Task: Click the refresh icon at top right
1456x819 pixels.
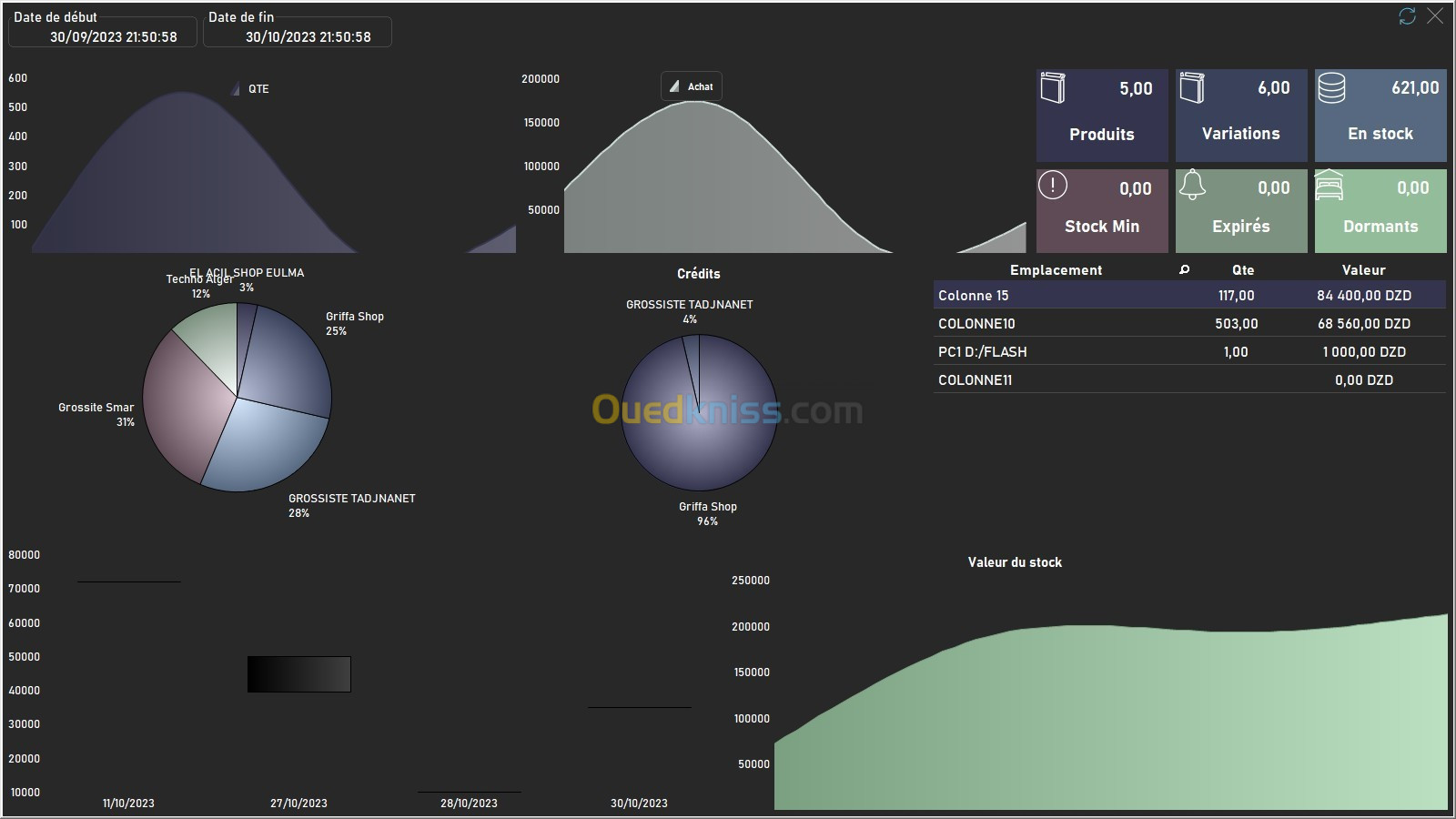Action: pos(1407,16)
